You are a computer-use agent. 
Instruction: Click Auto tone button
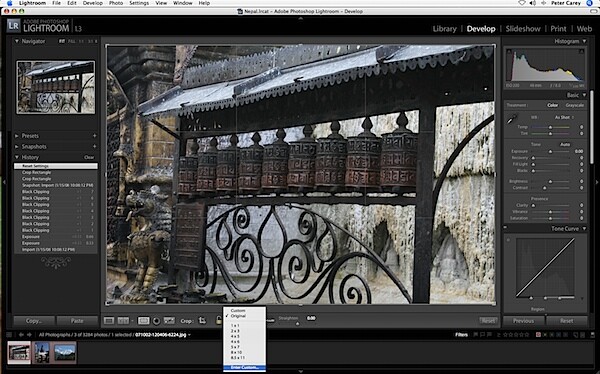(x=565, y=144)
